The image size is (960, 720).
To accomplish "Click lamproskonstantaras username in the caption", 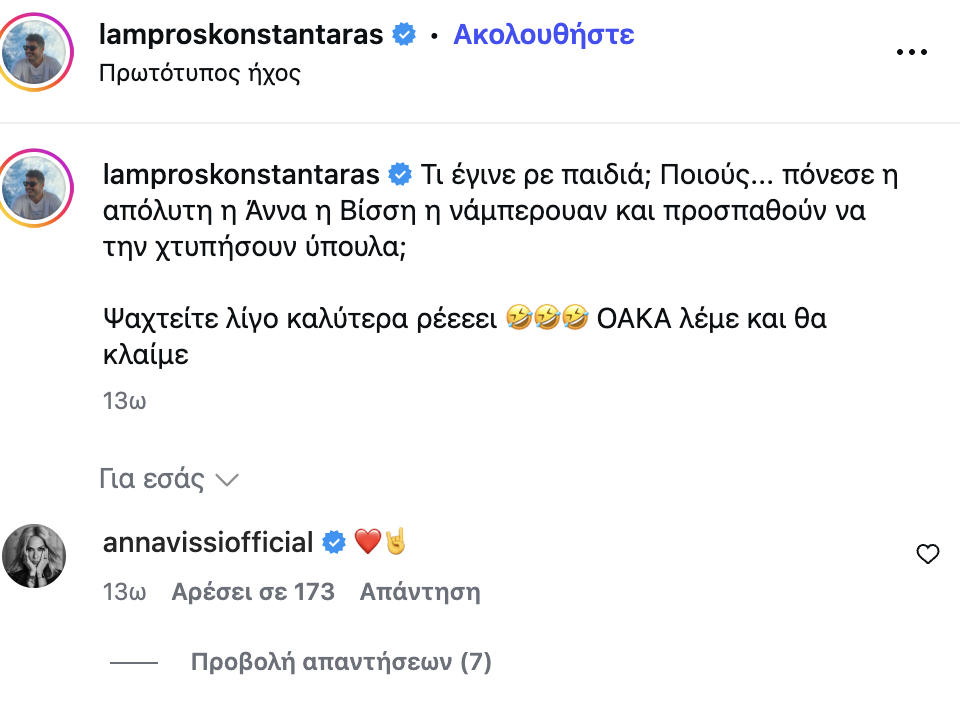I will (241, 175).
